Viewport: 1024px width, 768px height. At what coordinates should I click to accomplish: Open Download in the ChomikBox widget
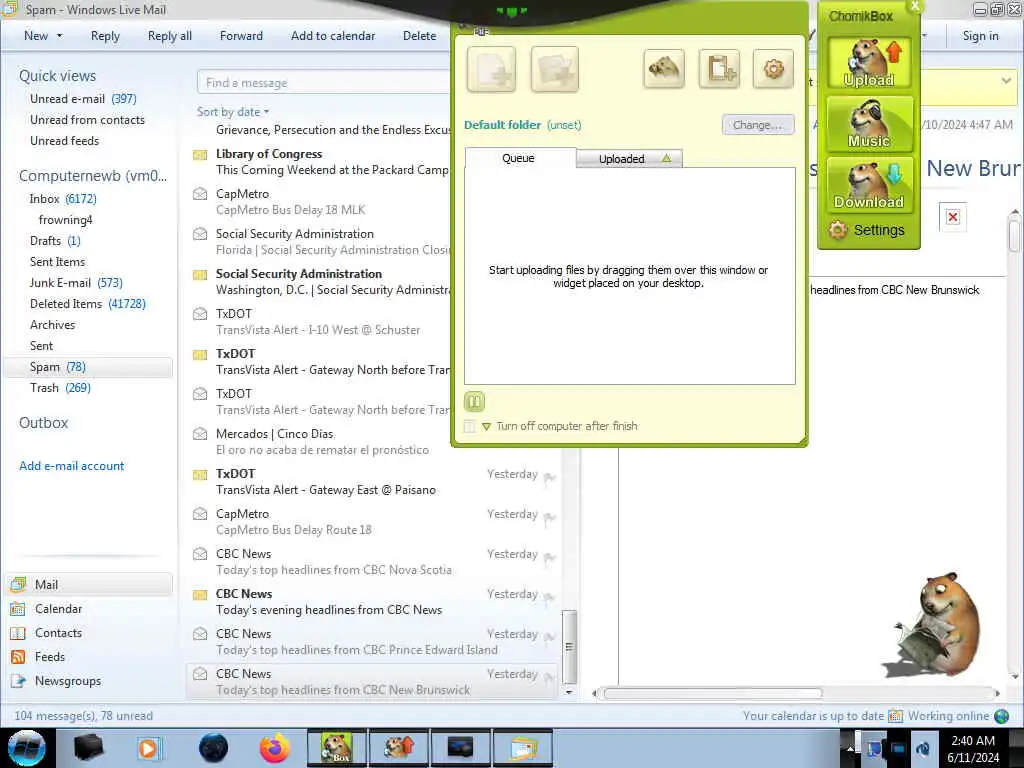click(x=869, y=185)
